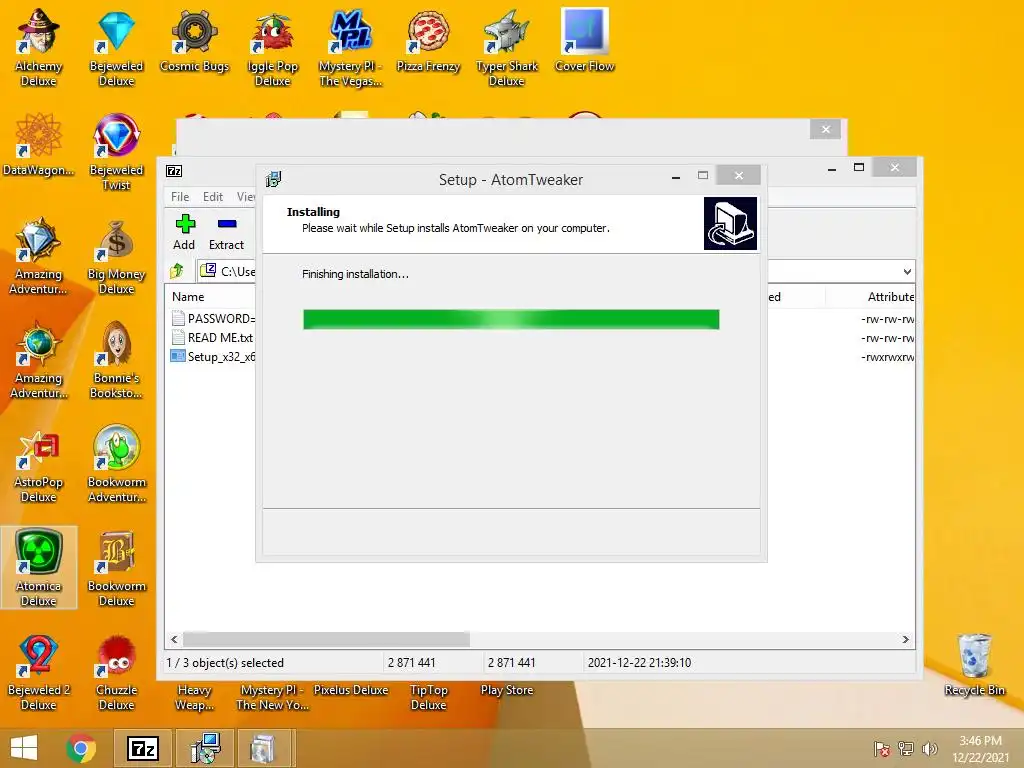
Task: Open DataWagon desktop shortcut
Action: click(39, 144)
